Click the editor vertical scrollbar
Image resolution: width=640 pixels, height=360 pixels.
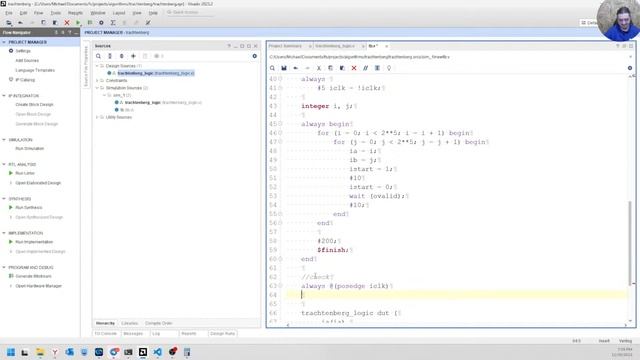point(631,243)
